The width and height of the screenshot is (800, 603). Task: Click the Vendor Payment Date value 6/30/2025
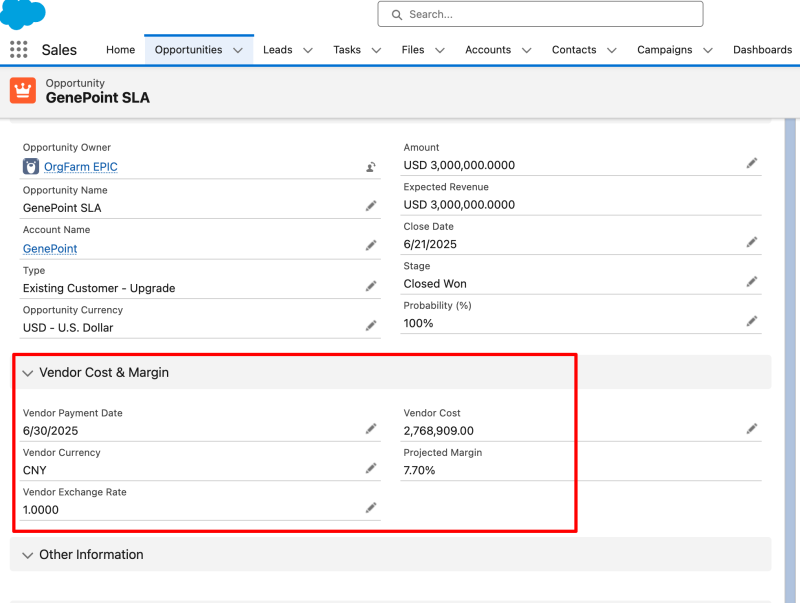point(51,431)
